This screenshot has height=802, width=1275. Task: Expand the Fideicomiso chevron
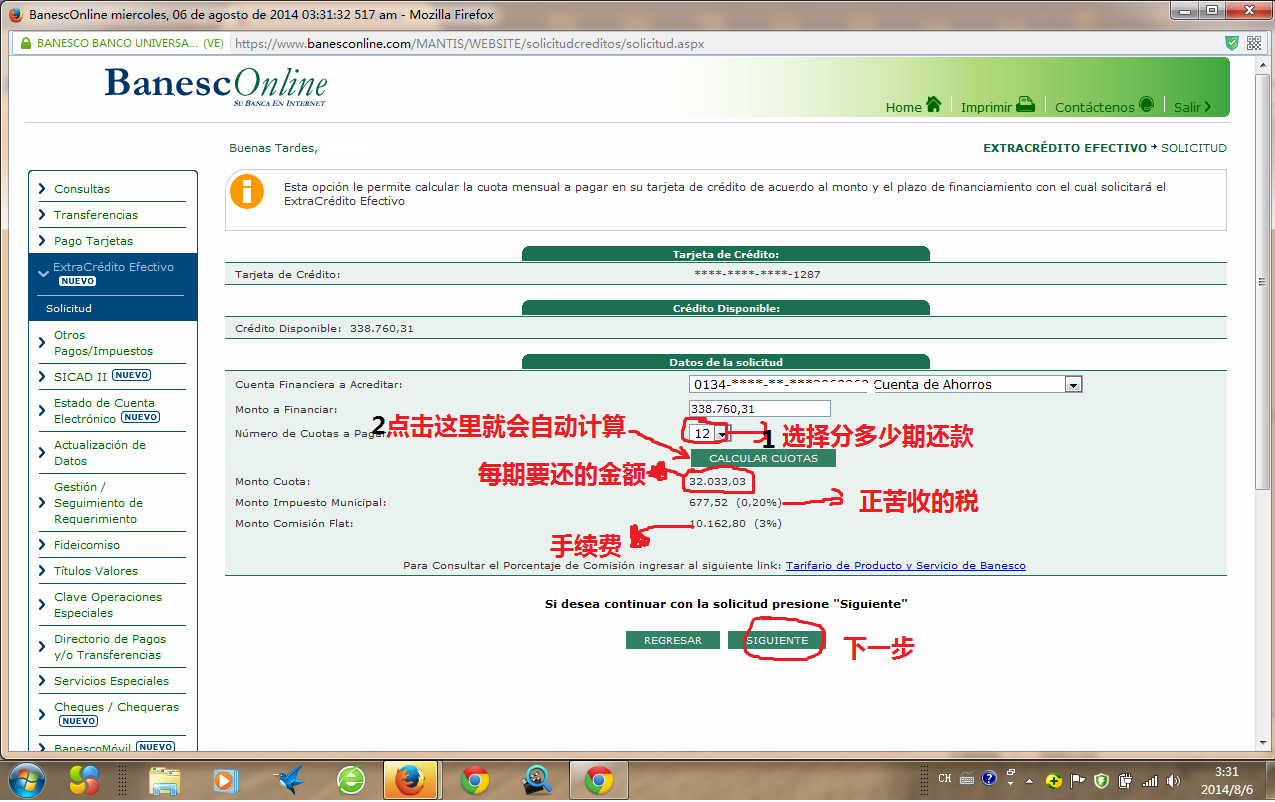pos(42,545)
